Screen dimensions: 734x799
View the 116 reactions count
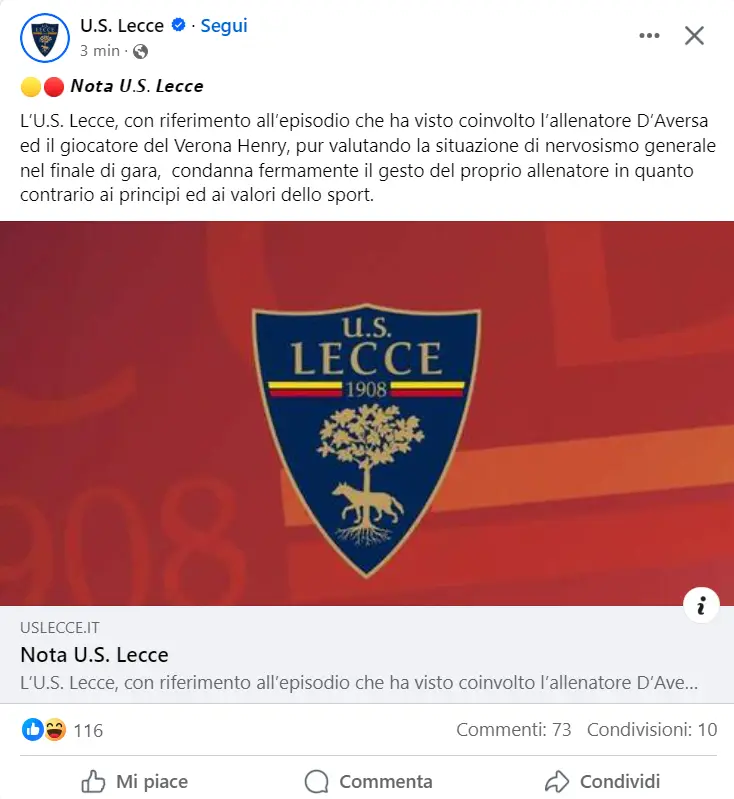coord(88,730)
